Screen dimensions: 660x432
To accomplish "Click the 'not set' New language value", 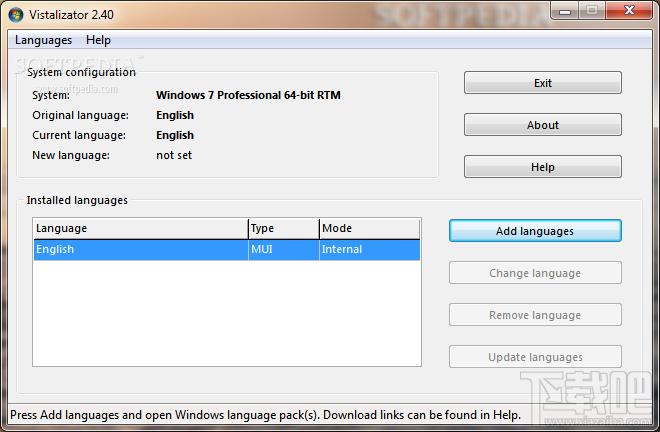I will point(174,155).
